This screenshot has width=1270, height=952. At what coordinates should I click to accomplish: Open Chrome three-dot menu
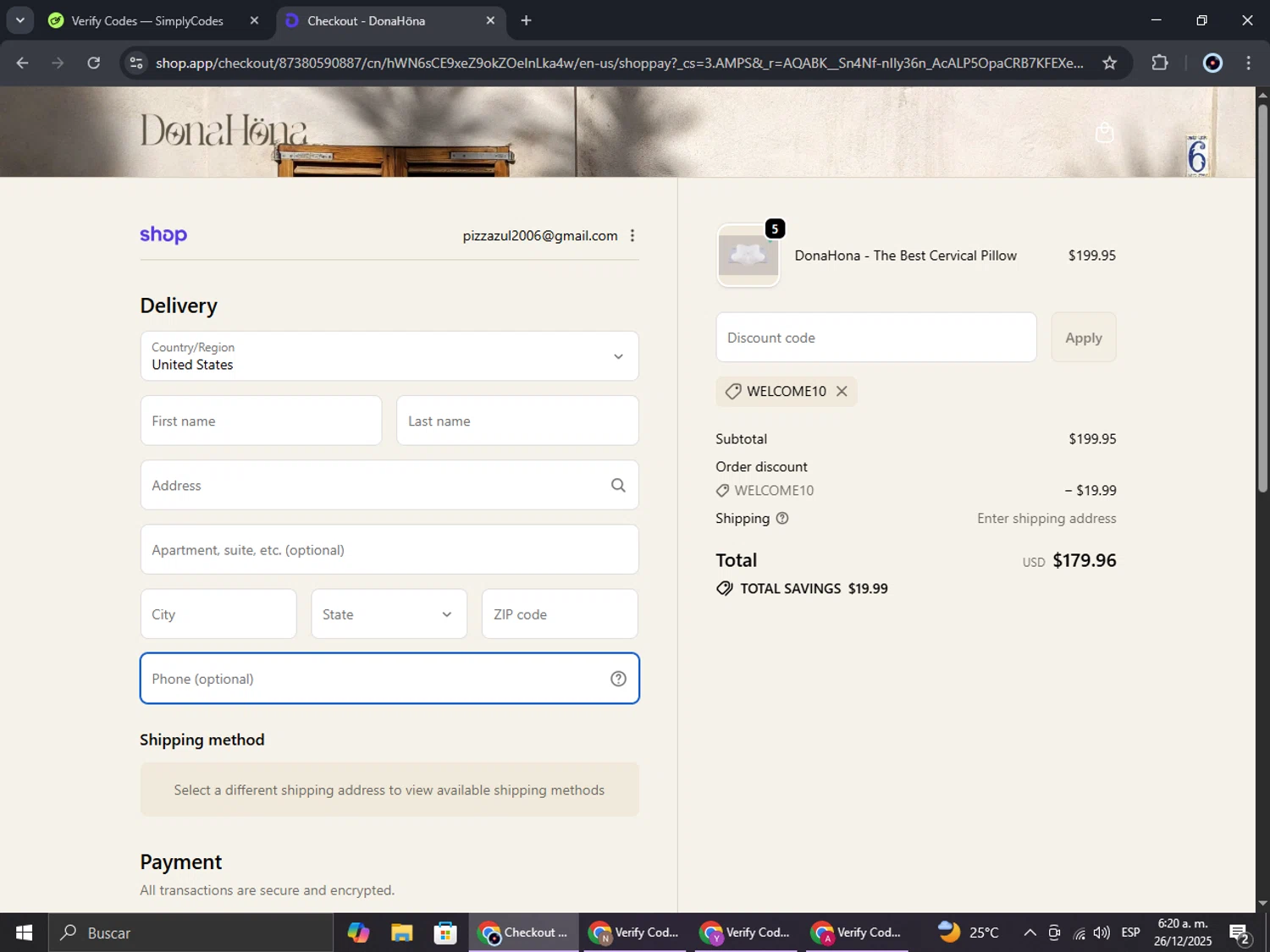pos(1248,63)
